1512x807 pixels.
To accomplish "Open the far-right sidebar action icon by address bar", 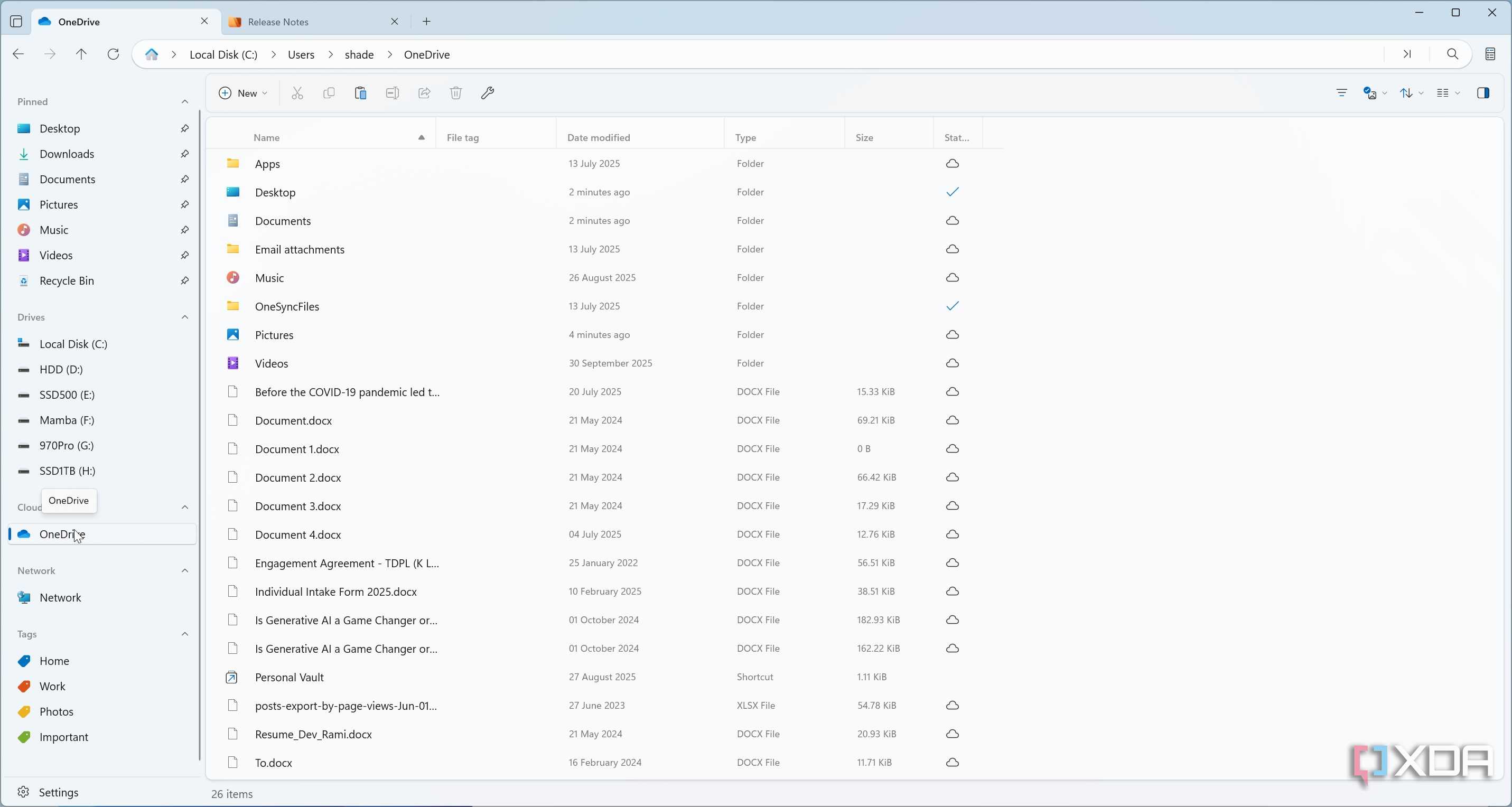I will coord(1490,54).
